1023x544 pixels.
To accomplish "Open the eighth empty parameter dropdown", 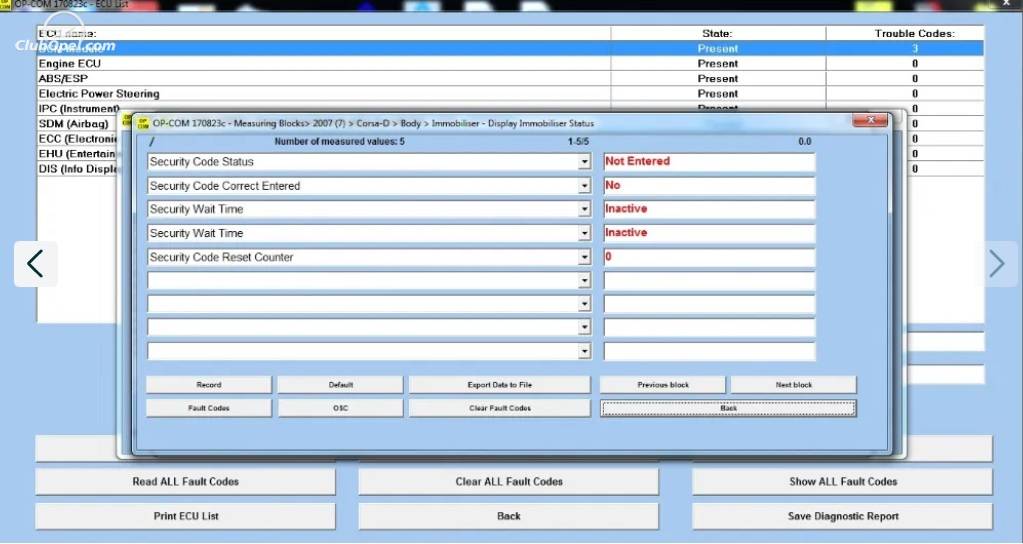I will click(585, 327).
